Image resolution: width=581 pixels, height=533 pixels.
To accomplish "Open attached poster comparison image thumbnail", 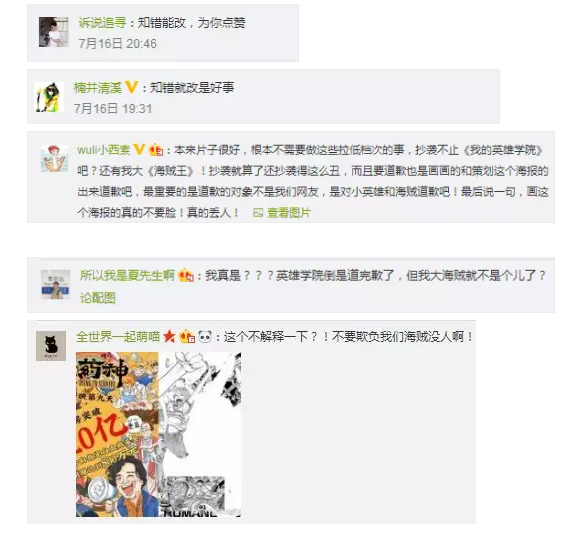I will pyautogui.click(x=159, y=434).
